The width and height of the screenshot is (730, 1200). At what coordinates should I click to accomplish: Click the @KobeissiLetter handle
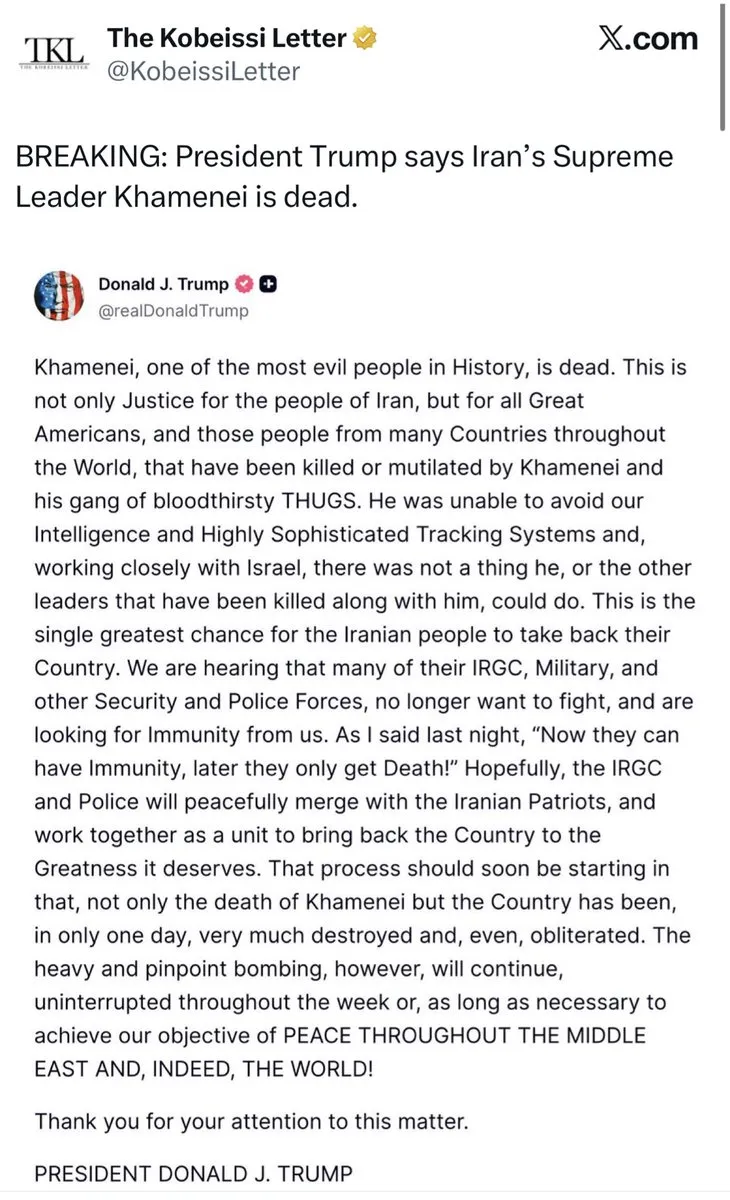click(x=203, y=71)
